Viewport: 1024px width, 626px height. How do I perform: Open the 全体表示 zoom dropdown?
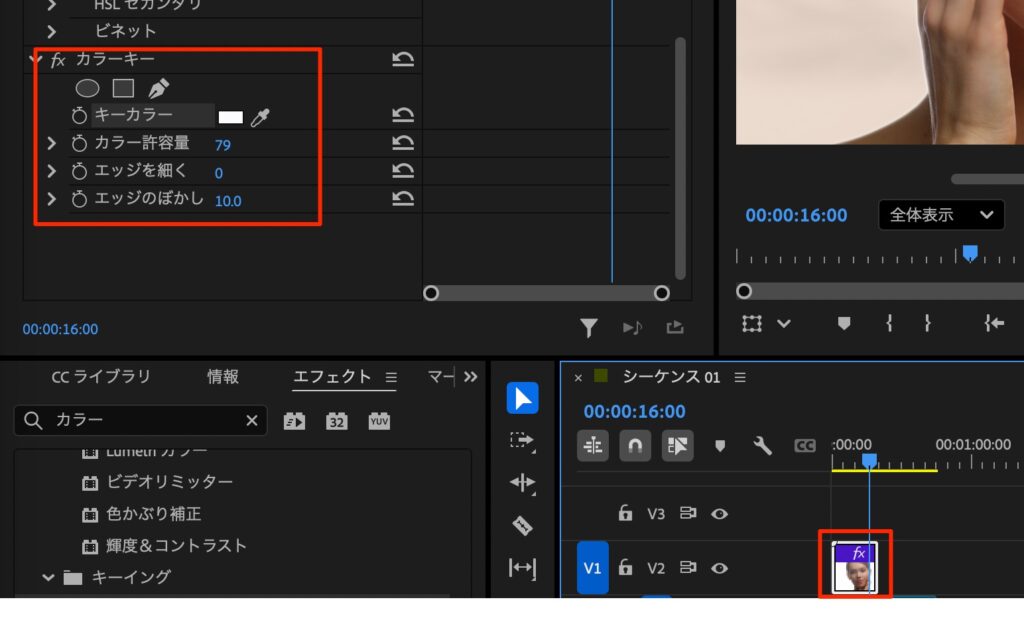coord(940,215)
